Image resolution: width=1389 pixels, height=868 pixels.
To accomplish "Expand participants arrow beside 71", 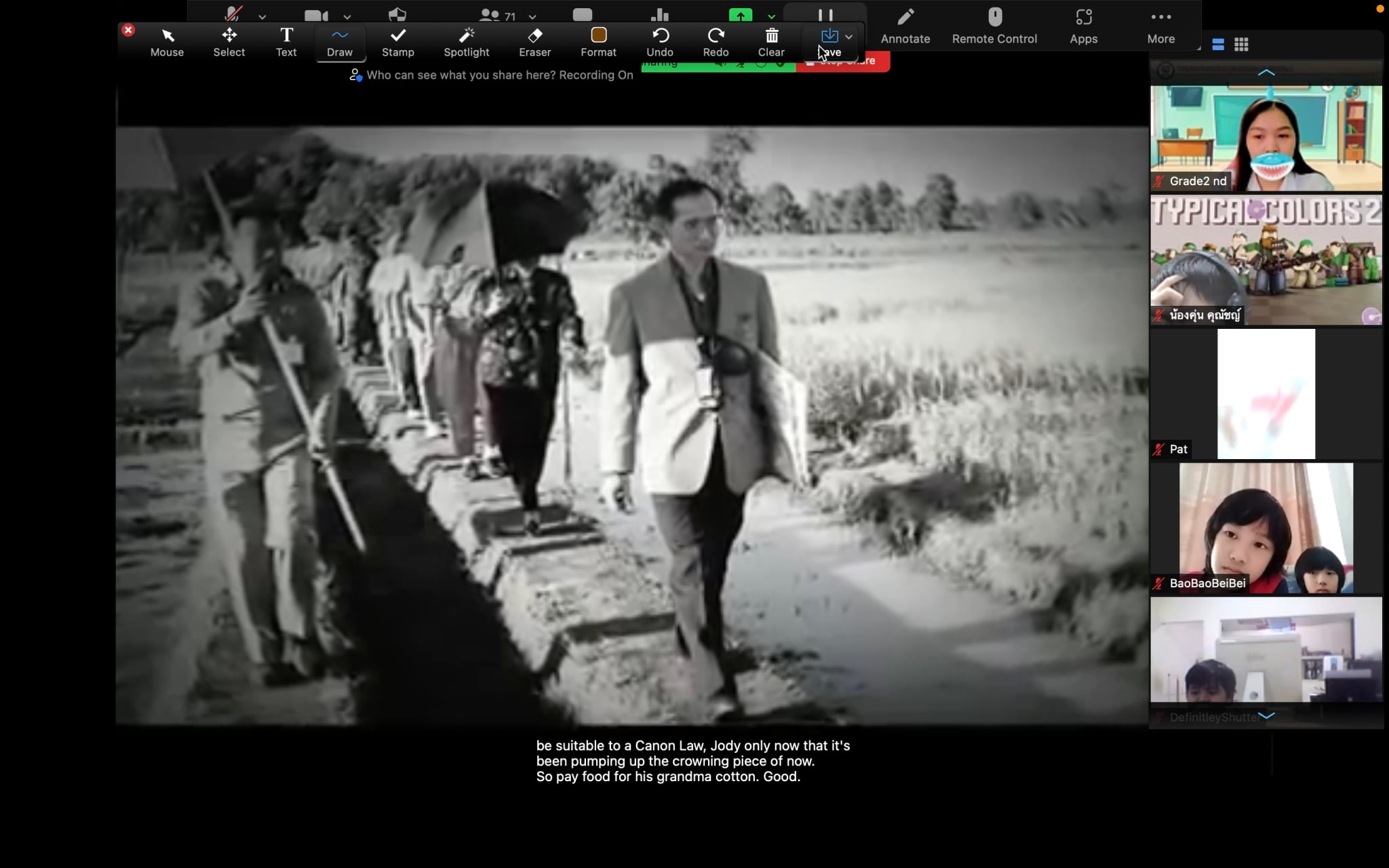I will click(532, 16).
